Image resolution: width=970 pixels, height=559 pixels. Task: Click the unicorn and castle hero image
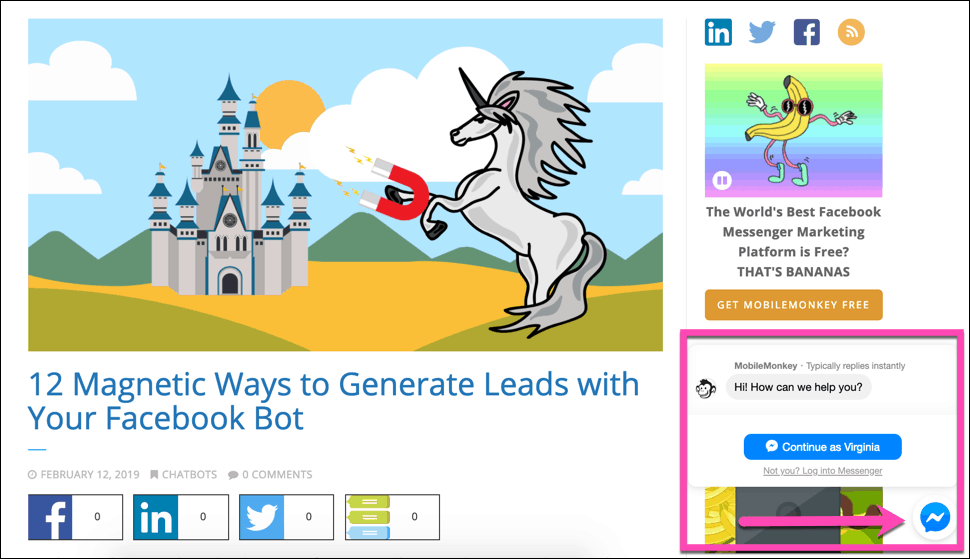click(x=345, y=185)
